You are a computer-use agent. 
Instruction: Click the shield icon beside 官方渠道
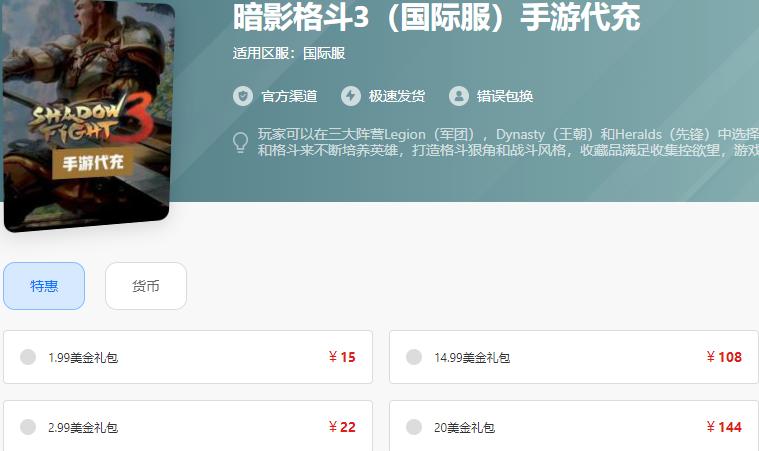tap(243, 96)
